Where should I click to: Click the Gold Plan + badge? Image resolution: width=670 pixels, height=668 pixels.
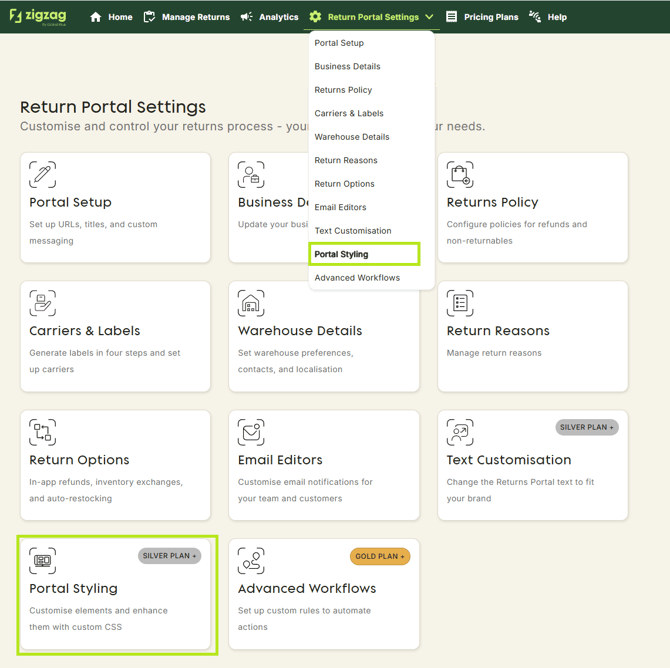pyautogui.click(x=380, y=556)
